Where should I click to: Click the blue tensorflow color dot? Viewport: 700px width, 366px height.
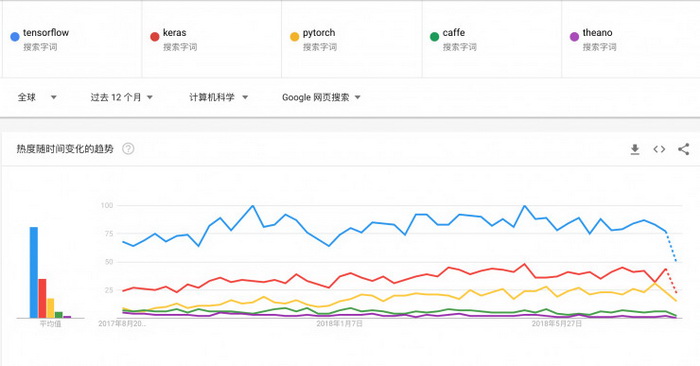tap(15, 37)
